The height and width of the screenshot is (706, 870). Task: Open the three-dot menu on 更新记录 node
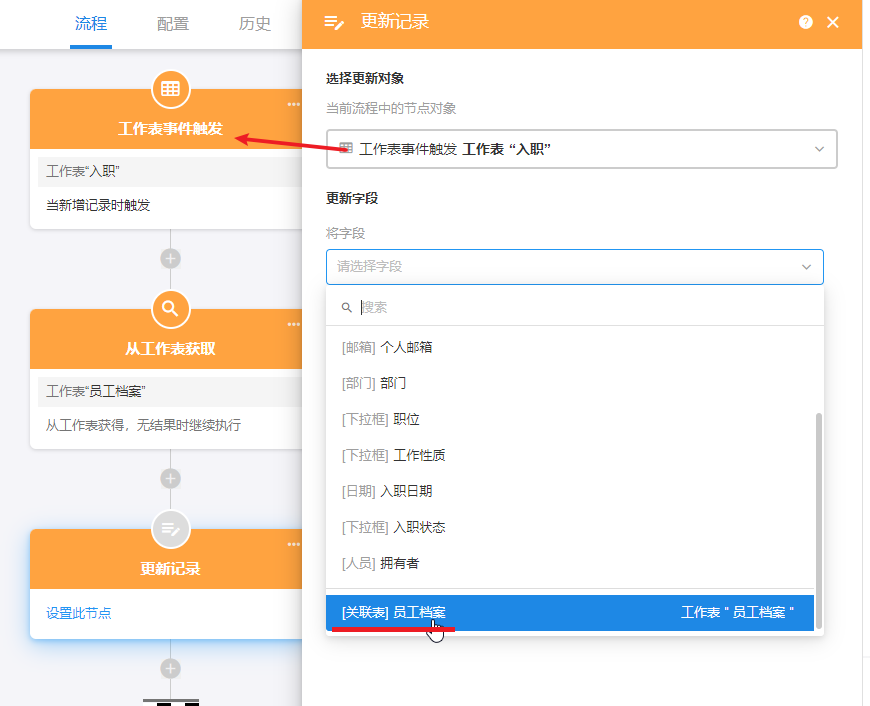(x=293, y=544)
